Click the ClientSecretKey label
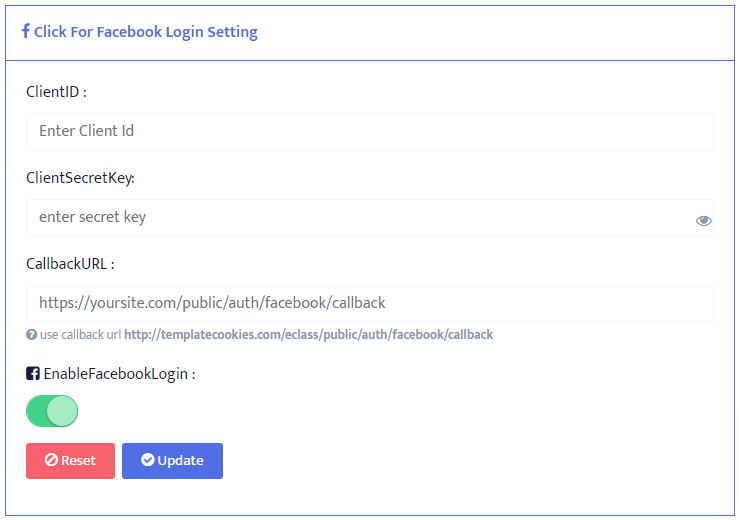Screen dimensions: 739x520 80,178
